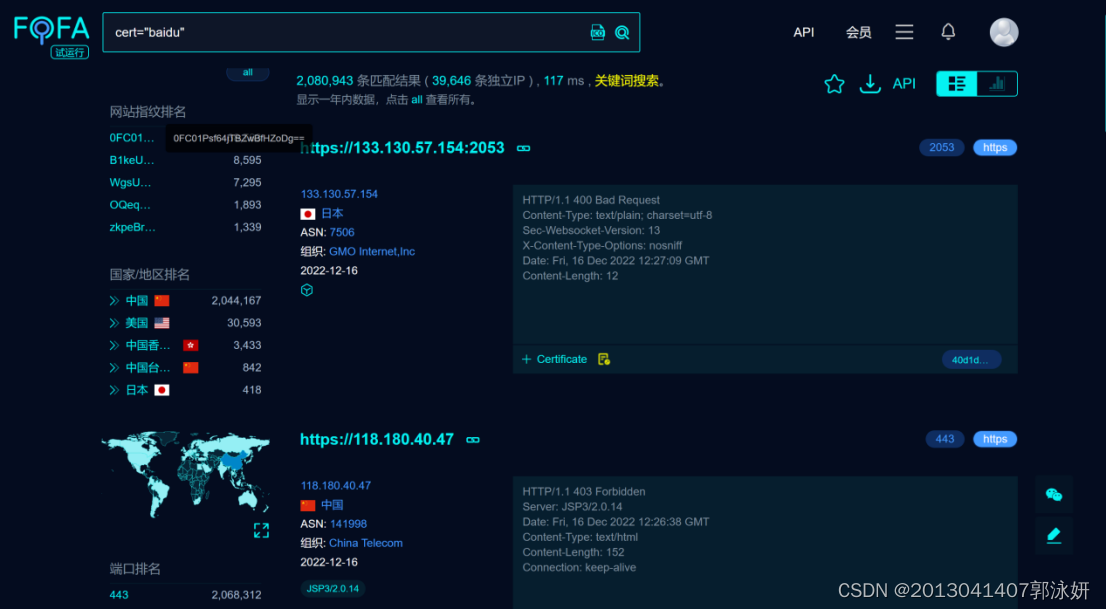Viewport: 1106px width, 610px height.
Task: Expand the world map fullscreen
Action: (261, 530)
